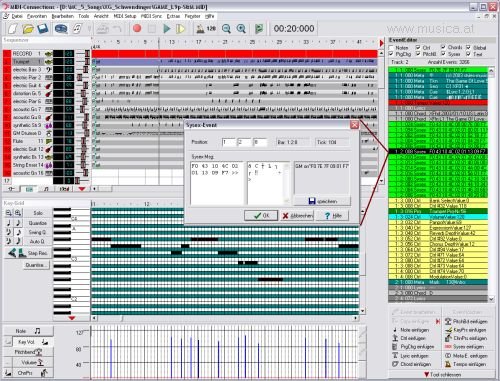Click the Tempo einfügen tool icon
The width and height of the screenshot is (500, 381).
[448, 364]
